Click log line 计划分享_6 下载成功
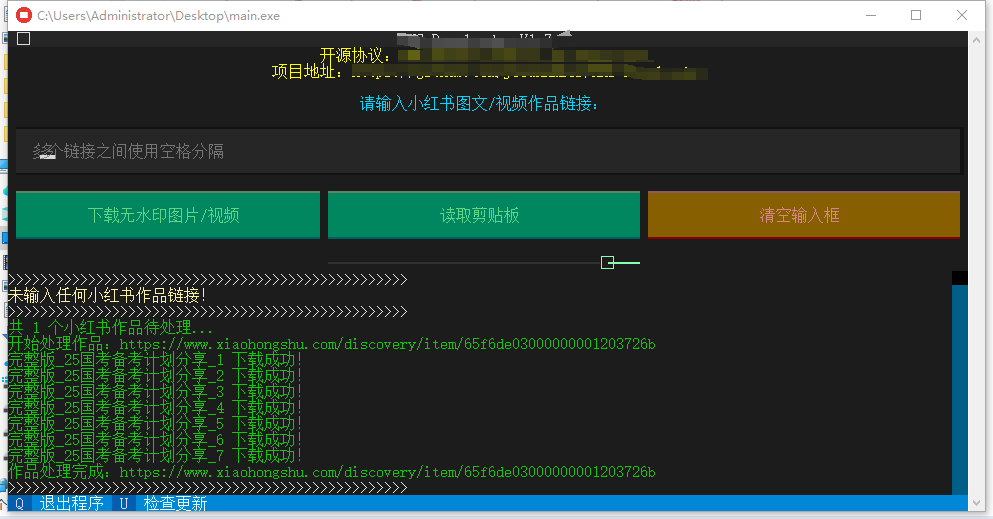This screenshot has width=993, height=519. click(x=155, y=440)
